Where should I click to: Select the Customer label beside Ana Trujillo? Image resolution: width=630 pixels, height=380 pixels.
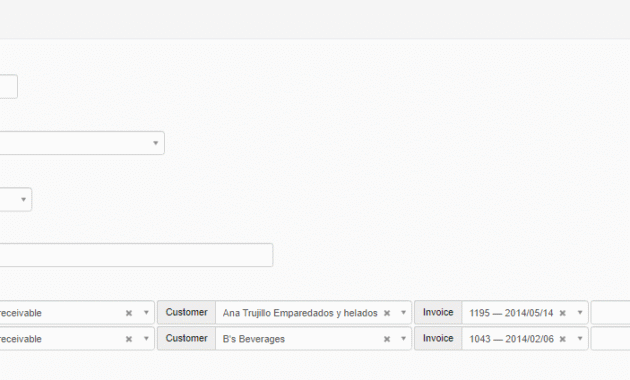186,313
